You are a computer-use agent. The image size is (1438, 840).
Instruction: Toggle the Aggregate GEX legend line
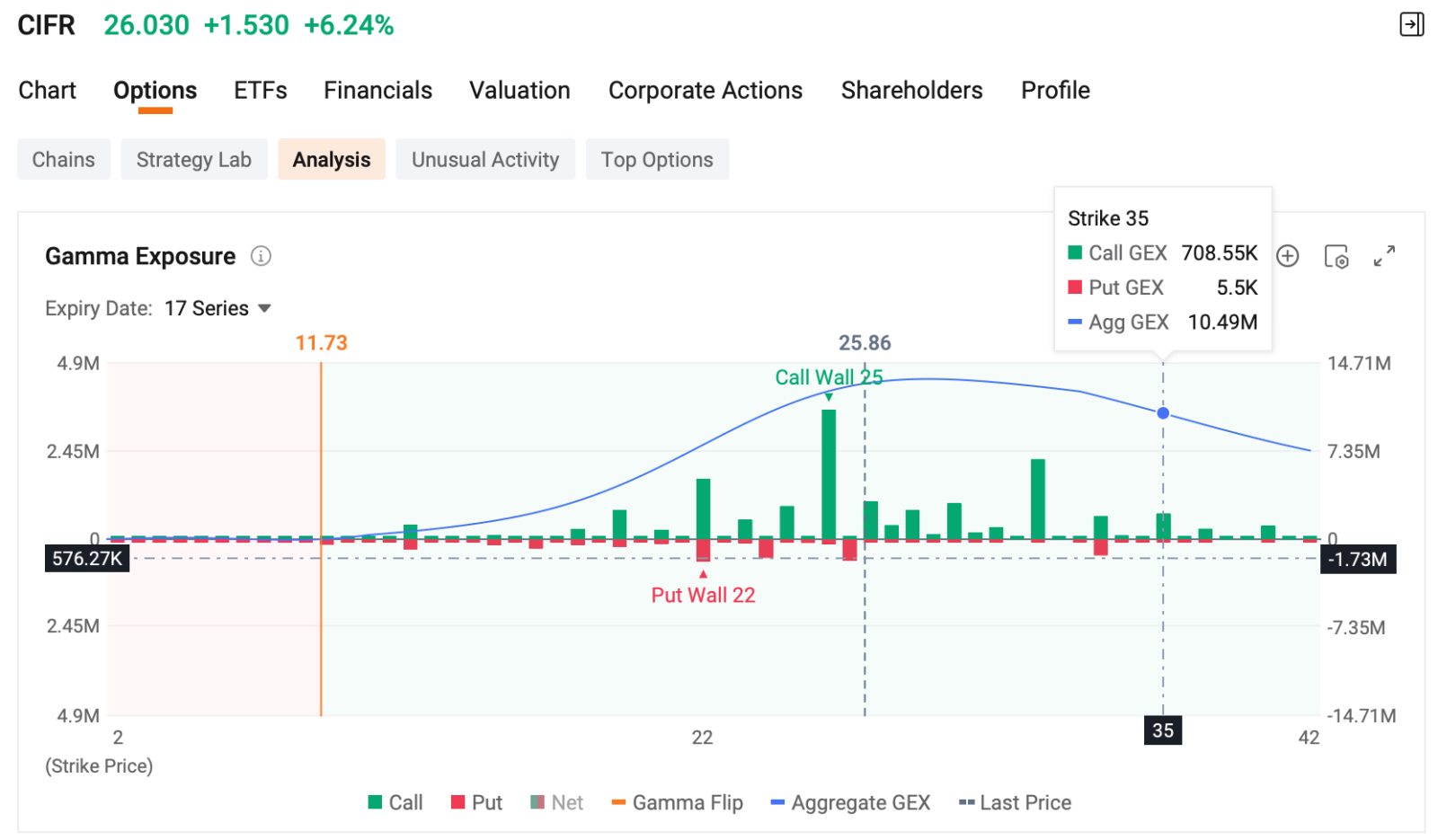(850, 802)
